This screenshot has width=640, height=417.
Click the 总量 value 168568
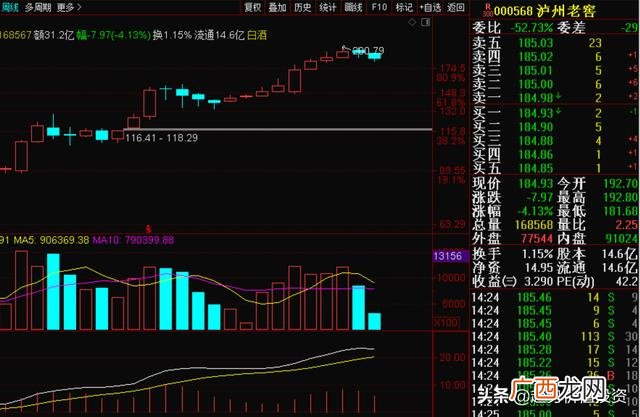click(533, 225)
